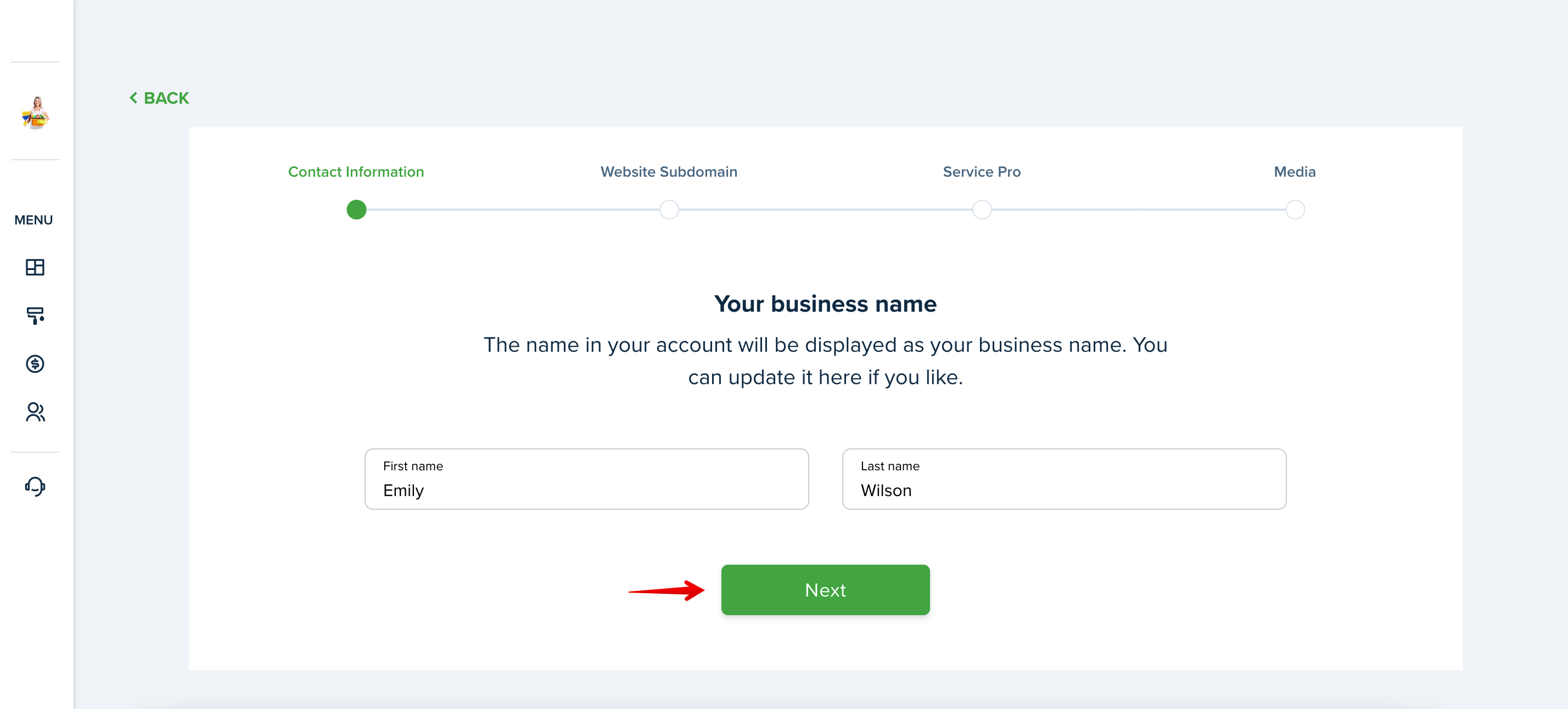Click the green Contact Information progress dot
The width and height of the screenshot is (1568, 709).
[356, 210]
